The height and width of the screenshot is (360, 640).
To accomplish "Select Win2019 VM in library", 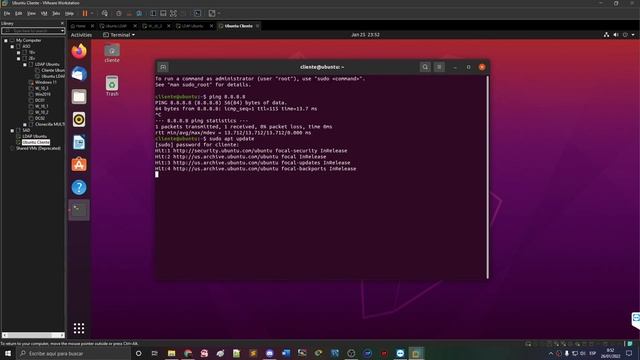I will pyautogui.click(x=43, y=94).
